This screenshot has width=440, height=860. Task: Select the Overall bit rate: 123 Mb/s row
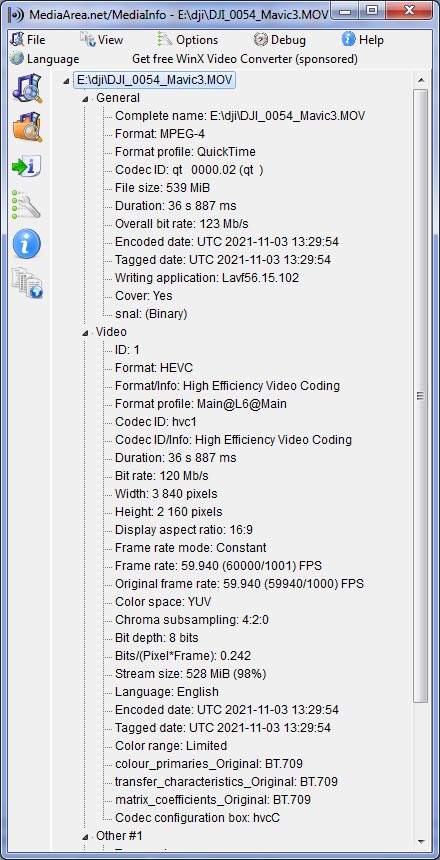tap(182, 224)
